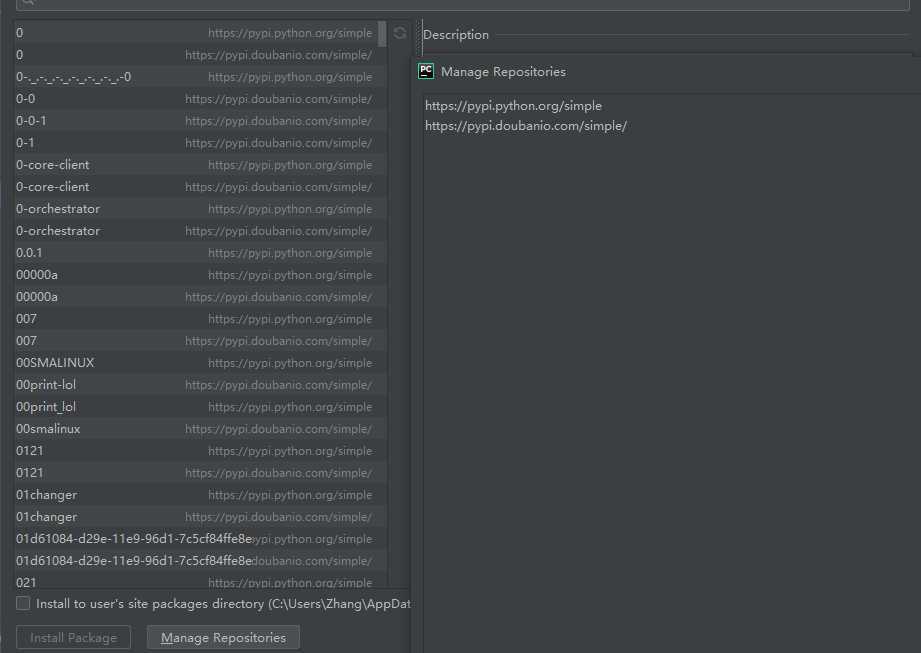
Task: Choose 0-orchestrator from pypi.python.org
Action: pos(200,209)
